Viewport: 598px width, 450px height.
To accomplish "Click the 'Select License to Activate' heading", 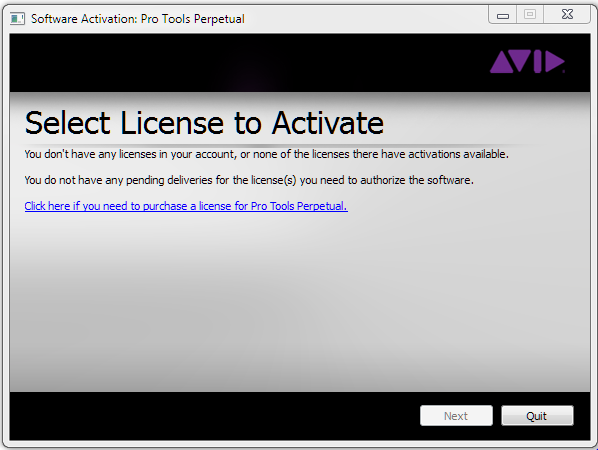I will pos(204,123).
